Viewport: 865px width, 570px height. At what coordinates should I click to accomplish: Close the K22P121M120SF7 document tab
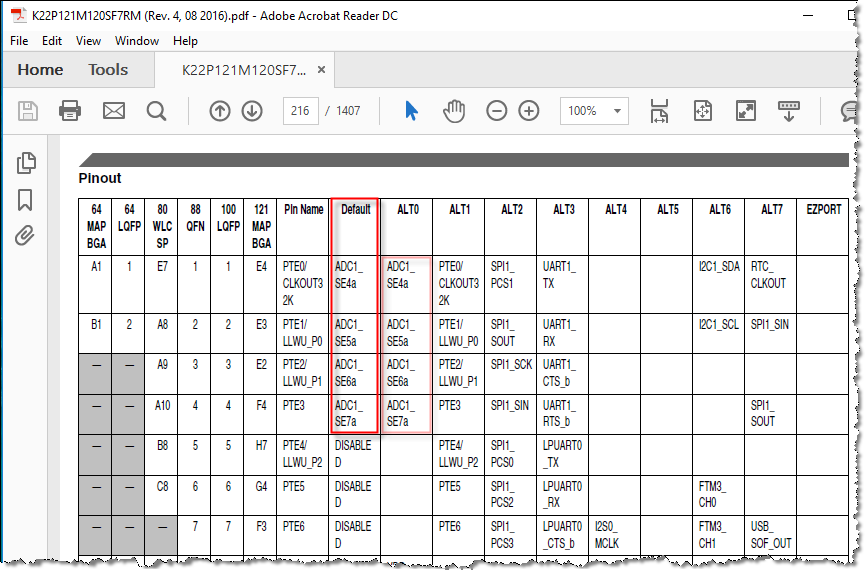coord(321,70)
